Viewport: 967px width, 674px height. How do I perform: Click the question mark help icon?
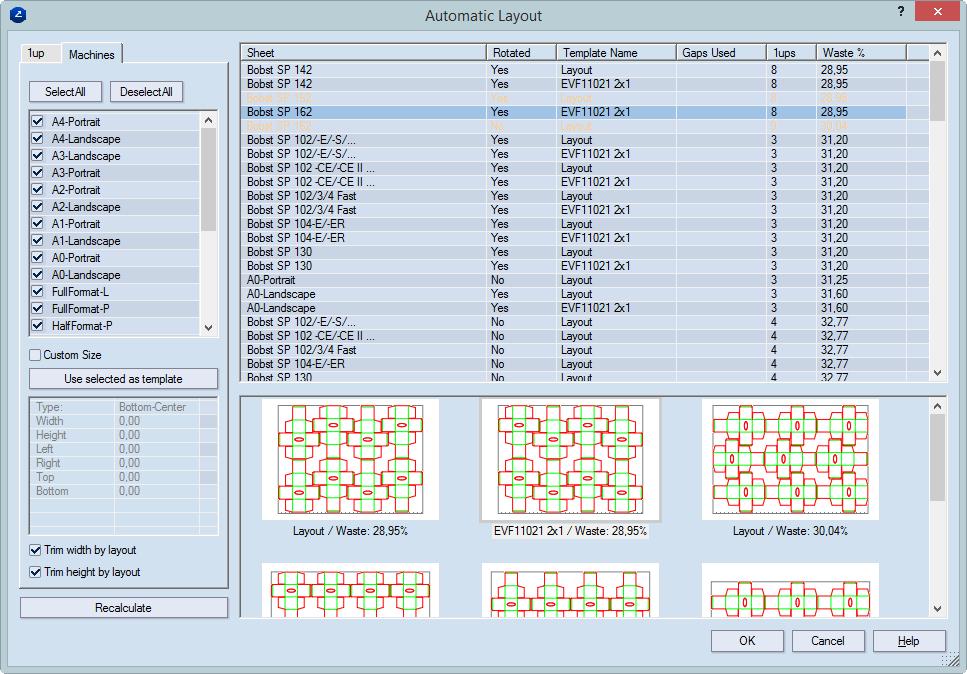pos(900,12)
